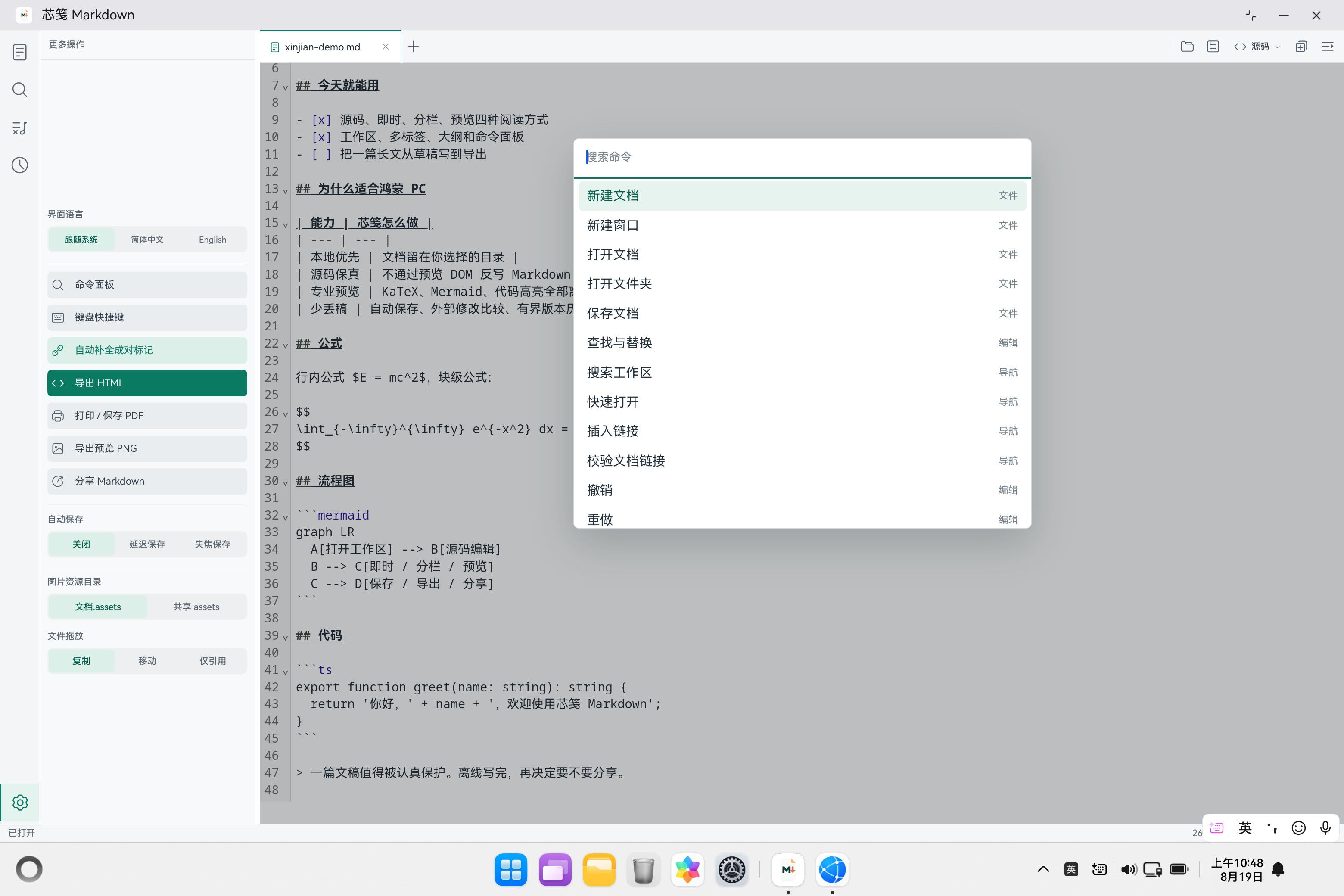Select 快速打开 command in palette
Viewport: 1344px width, 896px height.
(x=802, y=402)
